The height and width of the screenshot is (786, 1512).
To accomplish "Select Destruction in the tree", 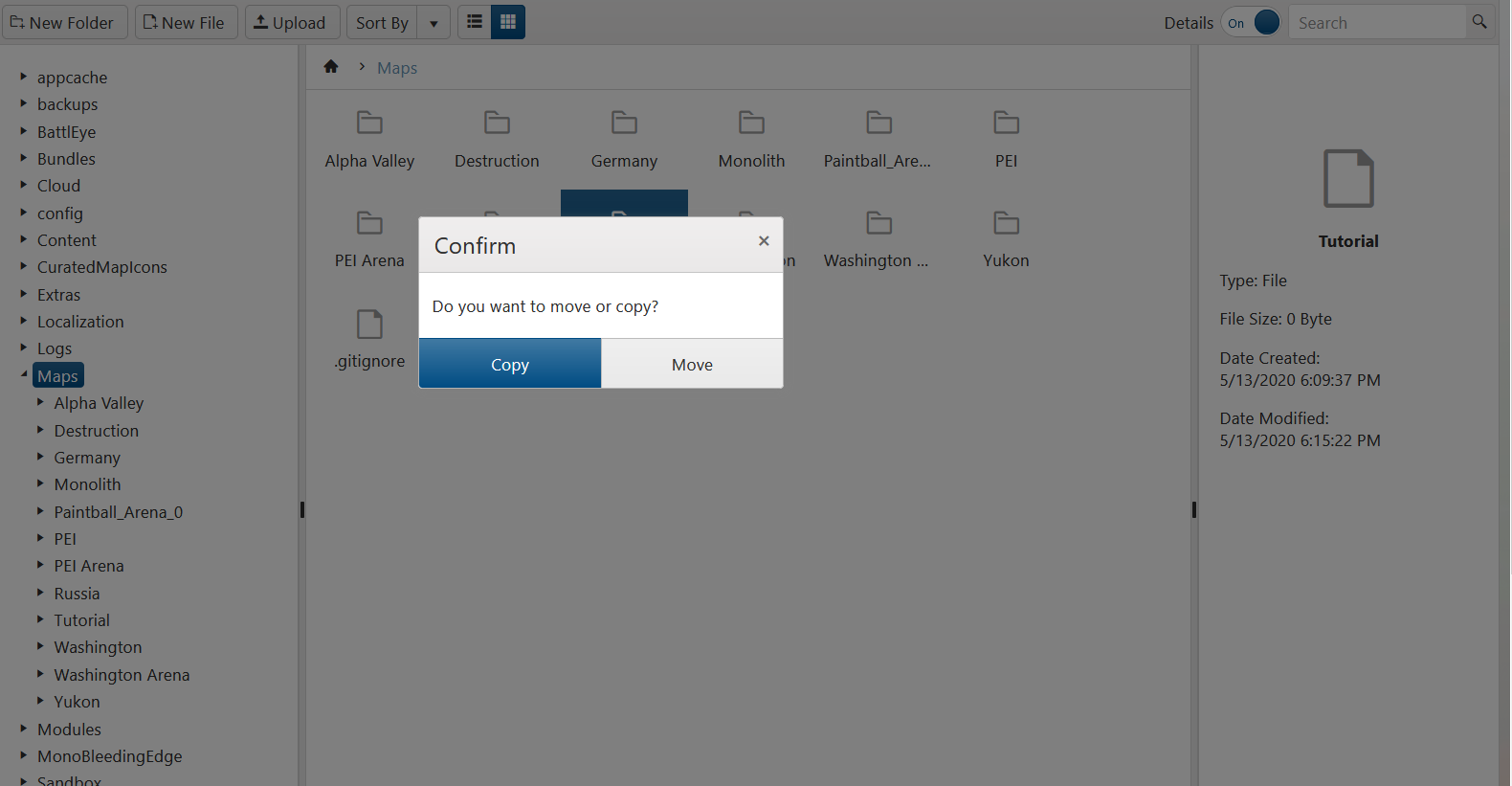I will pos(97,431).
